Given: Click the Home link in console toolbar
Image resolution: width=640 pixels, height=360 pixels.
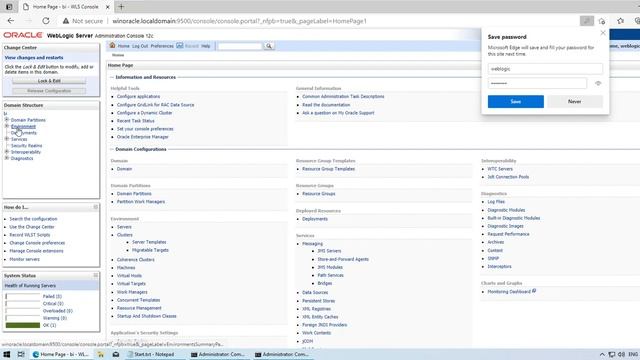Looking at the screenshot, I should 124,46.
